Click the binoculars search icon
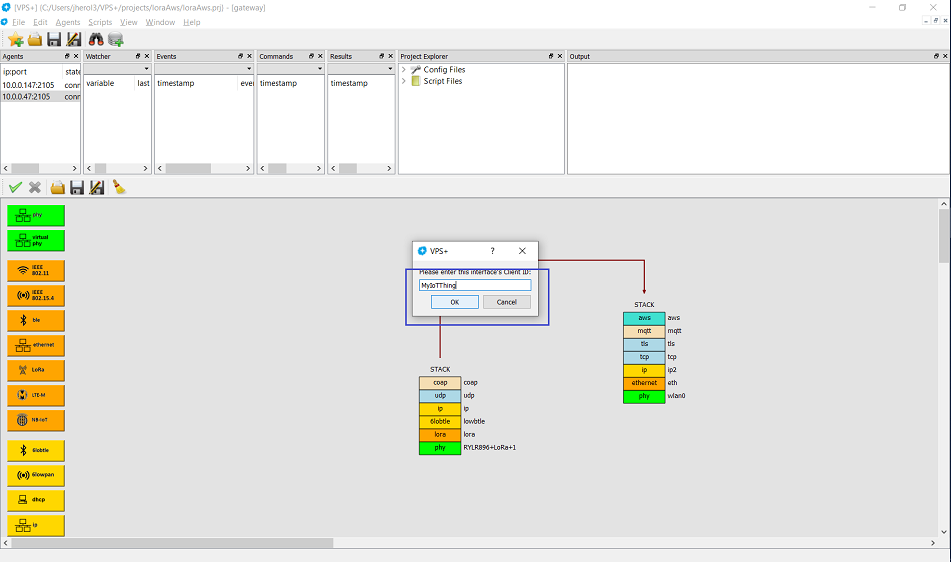The image size is (951, 562). point(97,39)
